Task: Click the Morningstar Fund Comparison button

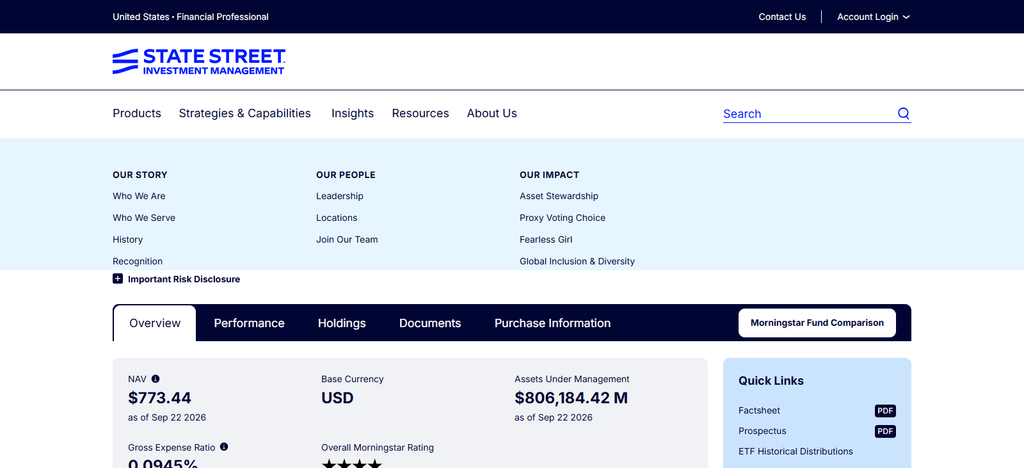Action: (817, 322)
